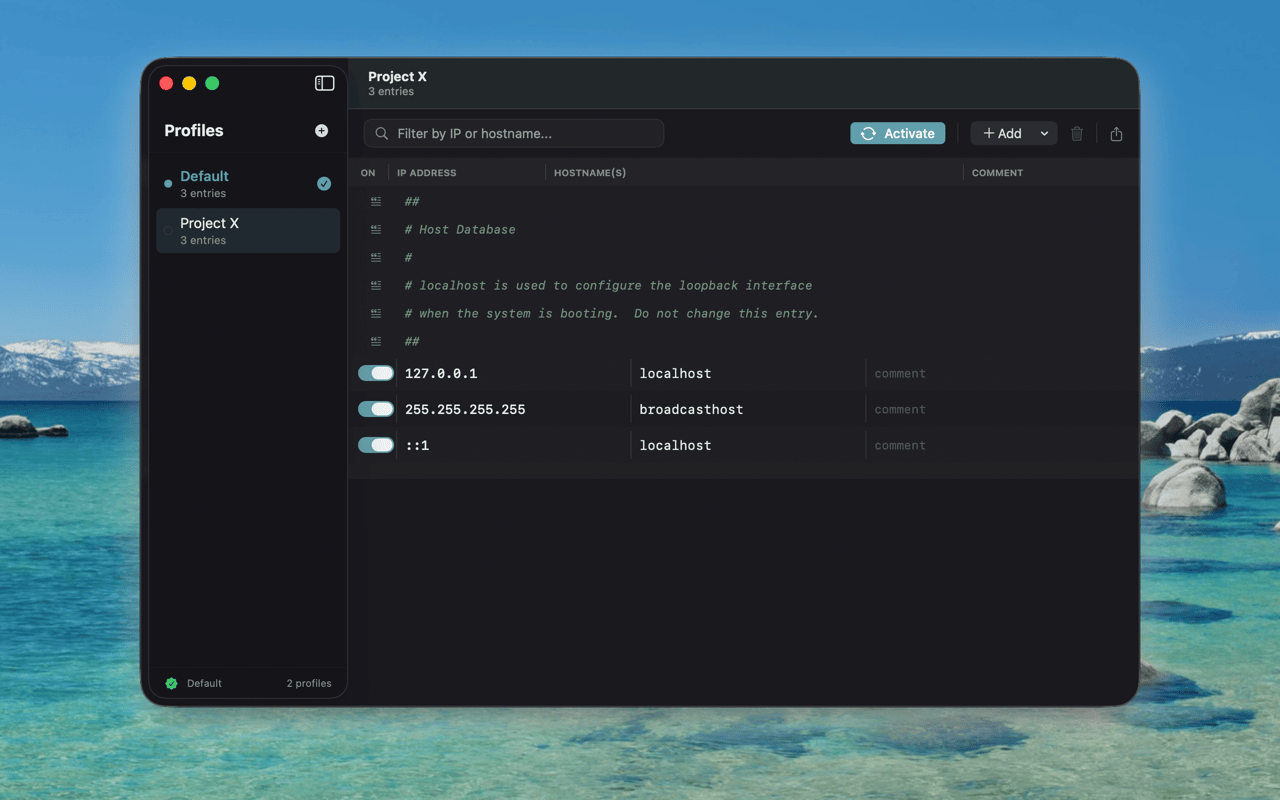1280x800 pixels.
Task: Click the trash icon to delete entry
Action: click(x=1076, y=133)
